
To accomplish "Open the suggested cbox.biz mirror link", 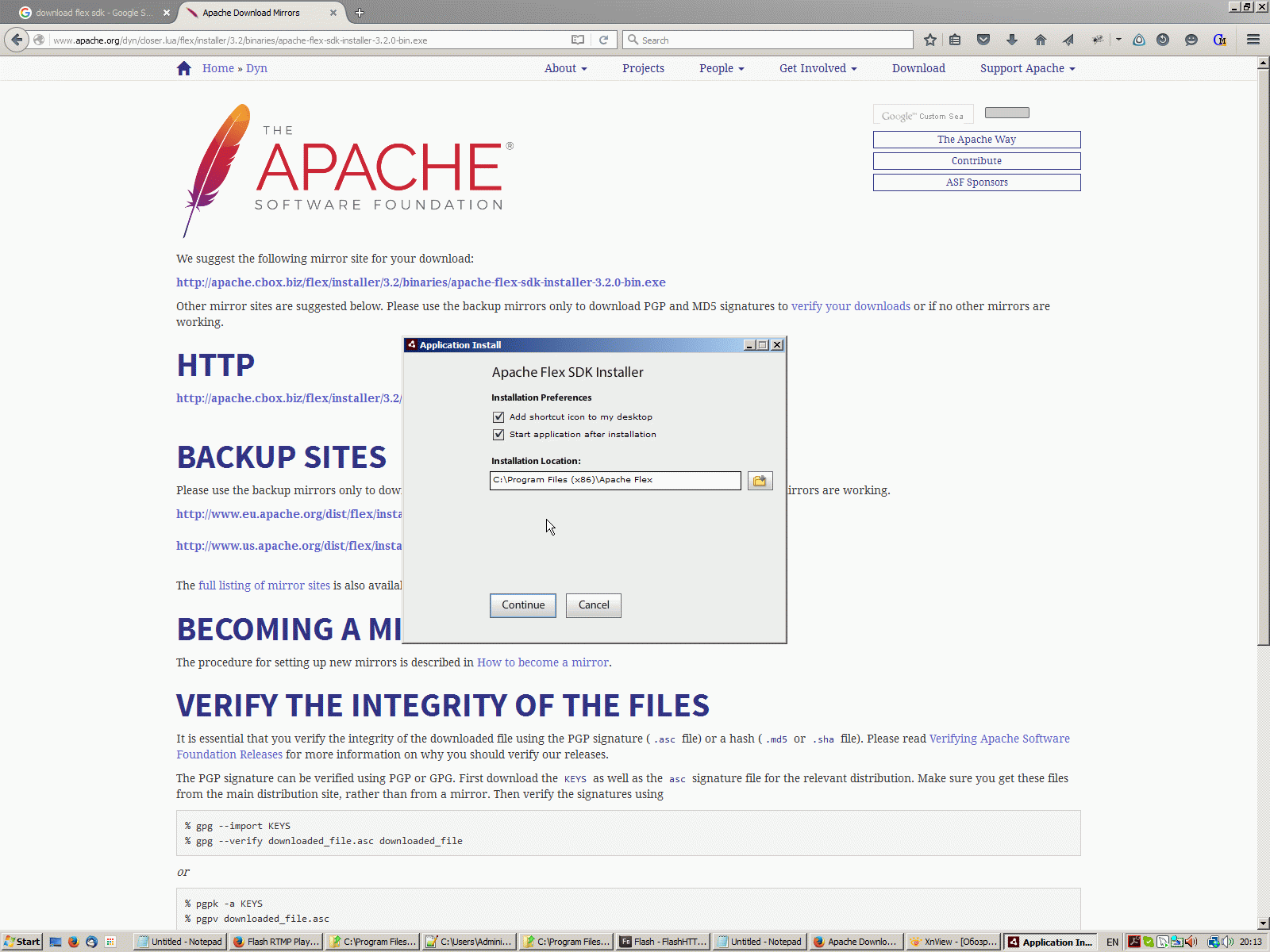I will 421,282.
